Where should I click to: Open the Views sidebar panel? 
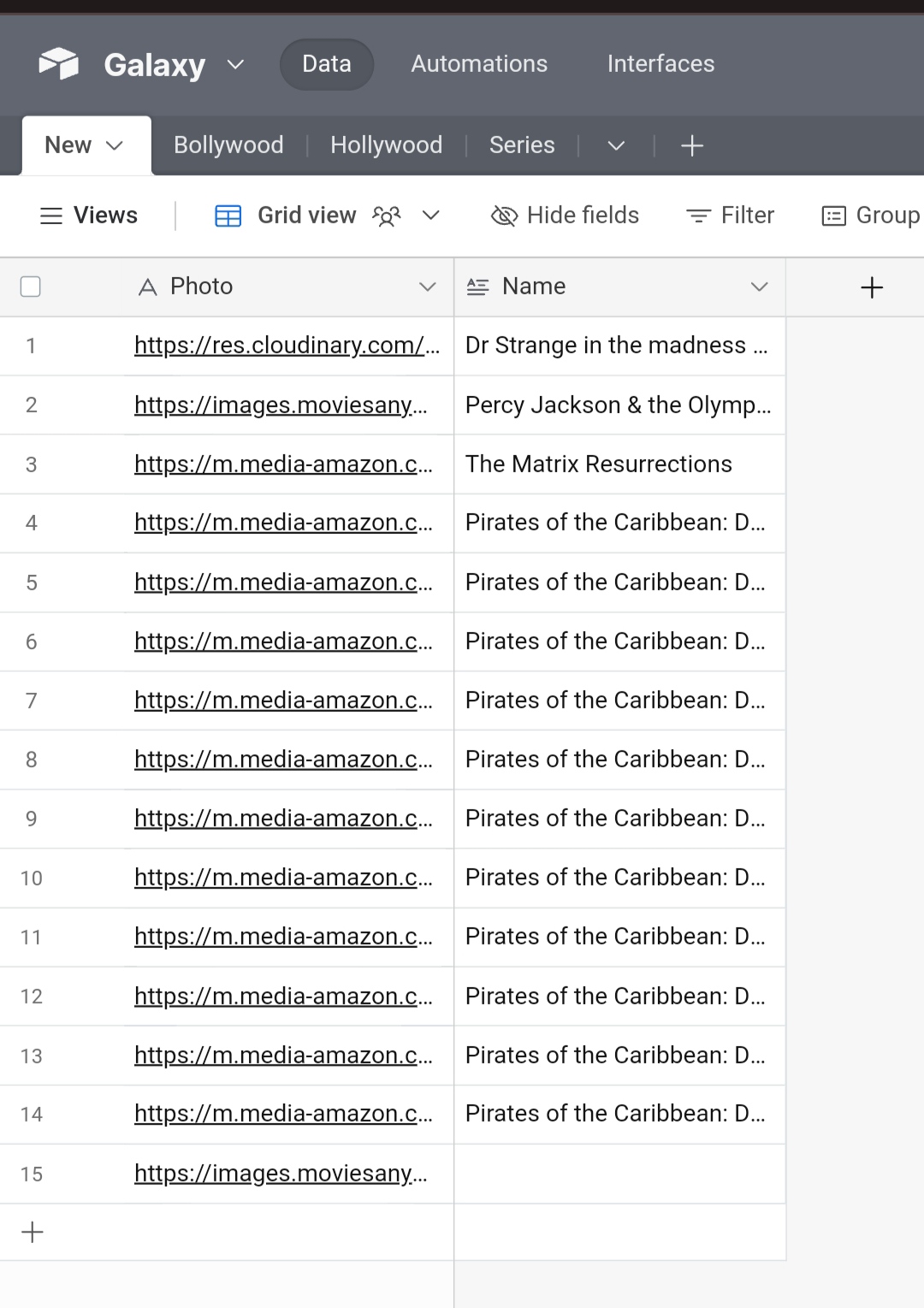(89, 216)
